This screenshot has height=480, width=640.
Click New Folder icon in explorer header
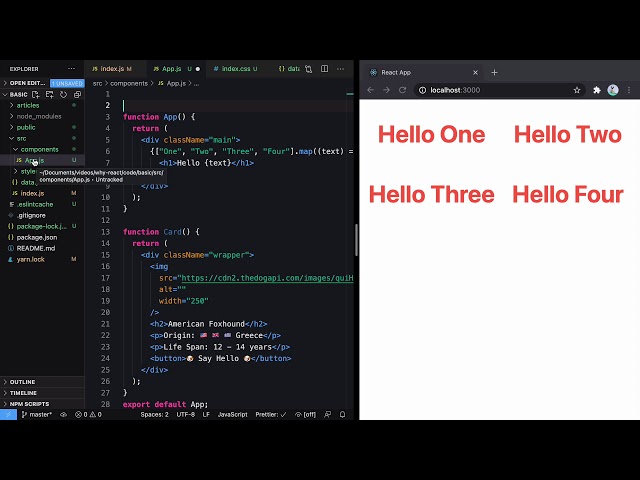(49, 94)
